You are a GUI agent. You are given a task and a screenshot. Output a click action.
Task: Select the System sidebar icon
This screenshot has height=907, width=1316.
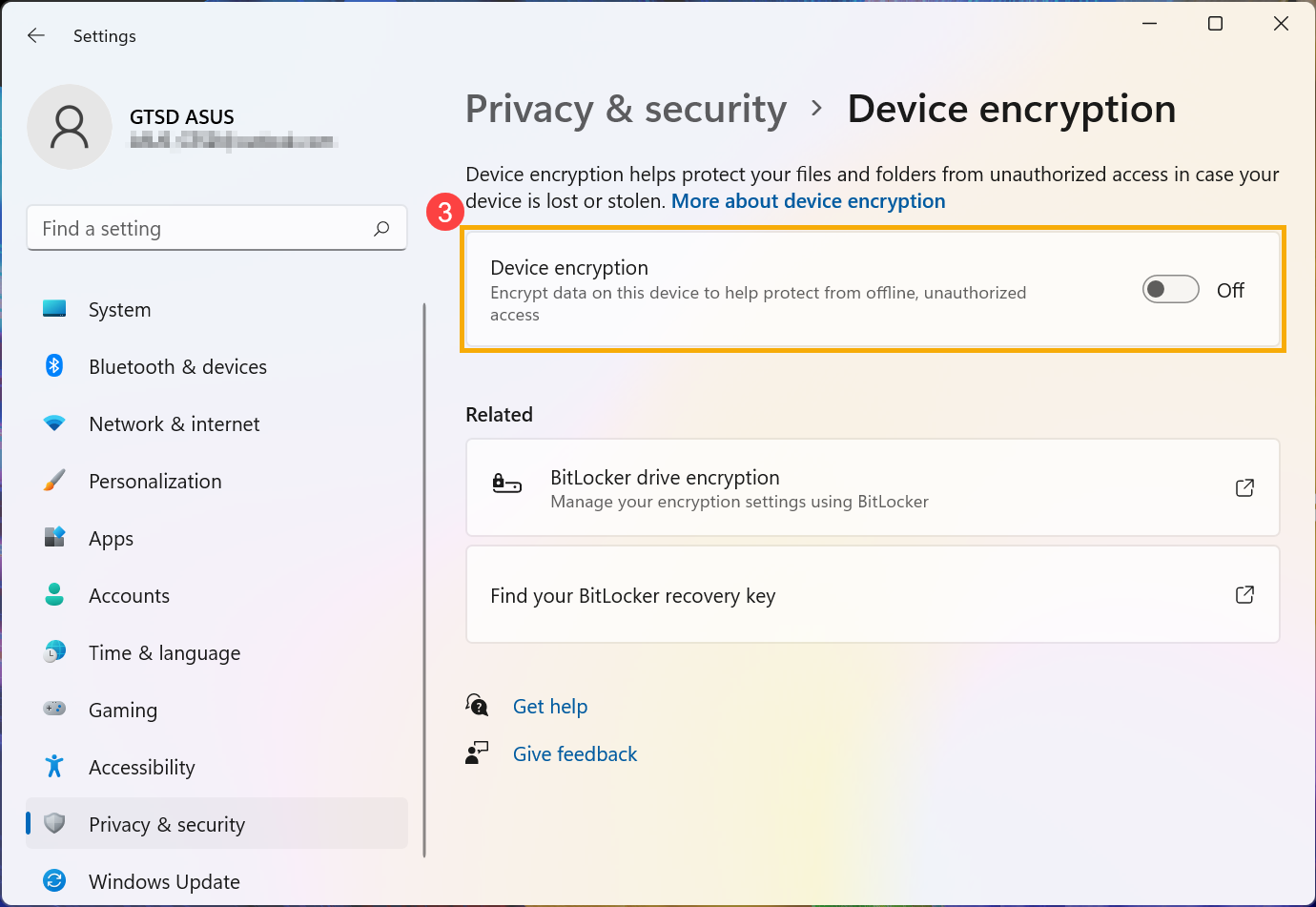coord(54,309)
